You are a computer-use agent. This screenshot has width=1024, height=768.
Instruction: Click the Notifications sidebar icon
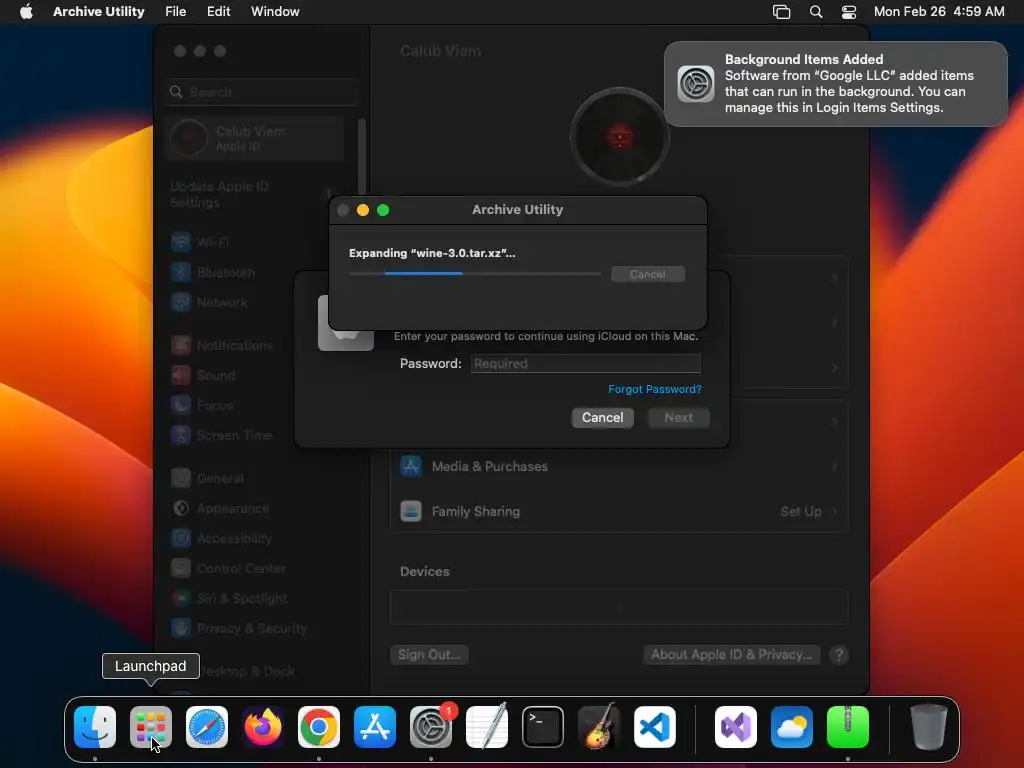(x=181, y=345)
